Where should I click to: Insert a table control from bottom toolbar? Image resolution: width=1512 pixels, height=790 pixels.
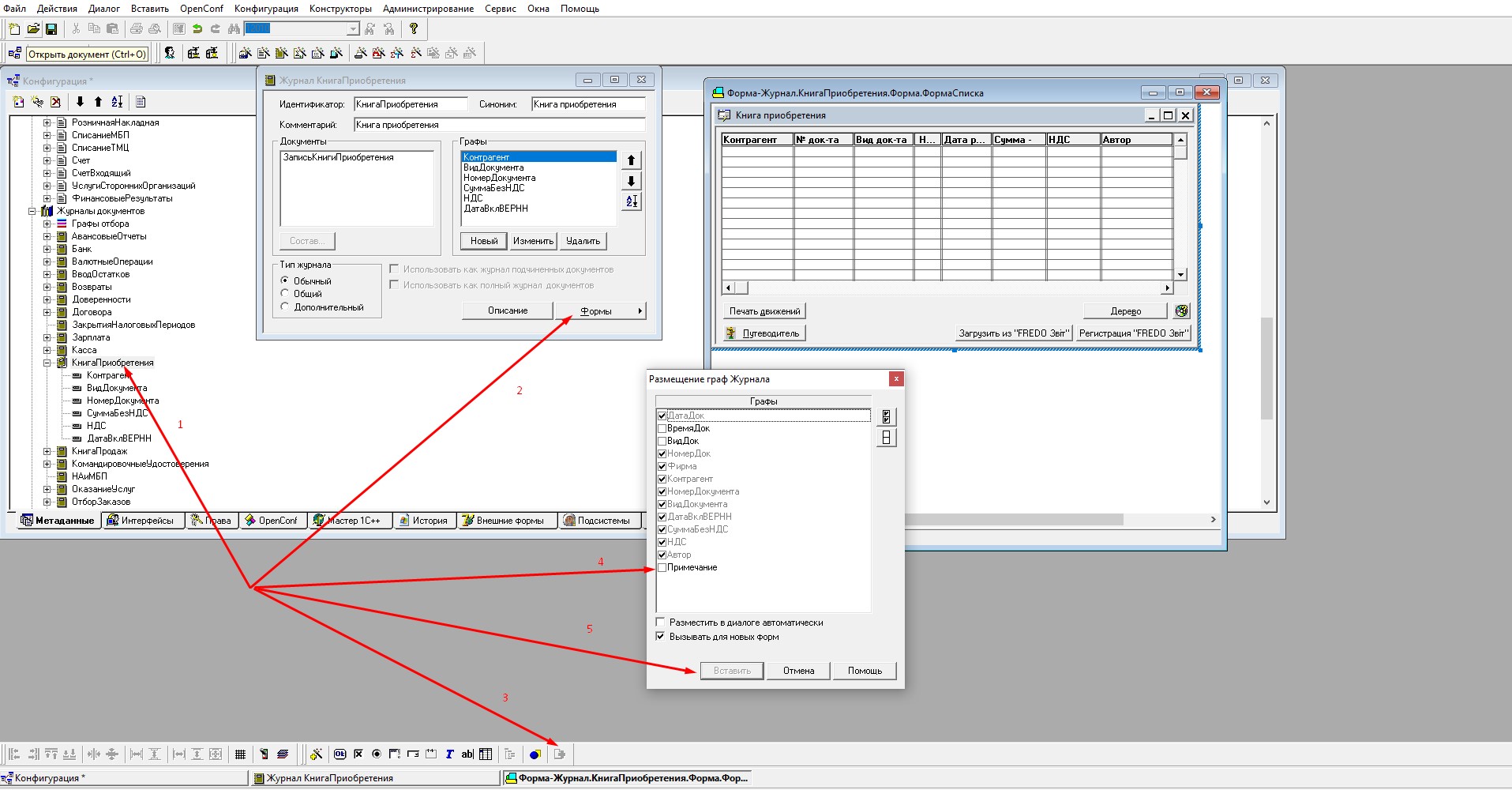coord(486,754)
